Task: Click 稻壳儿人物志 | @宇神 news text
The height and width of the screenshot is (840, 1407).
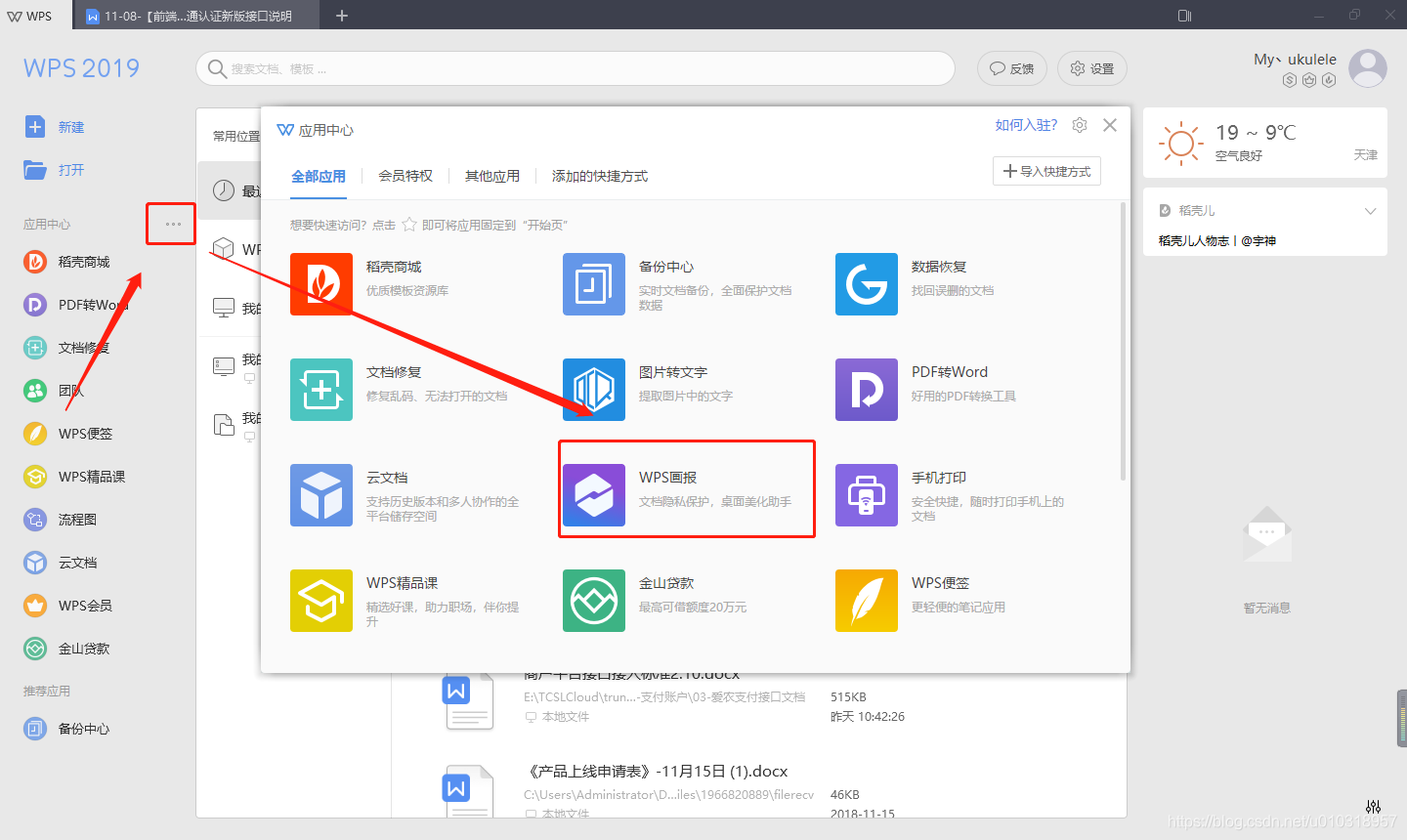Action: [x=1217, y=240]
